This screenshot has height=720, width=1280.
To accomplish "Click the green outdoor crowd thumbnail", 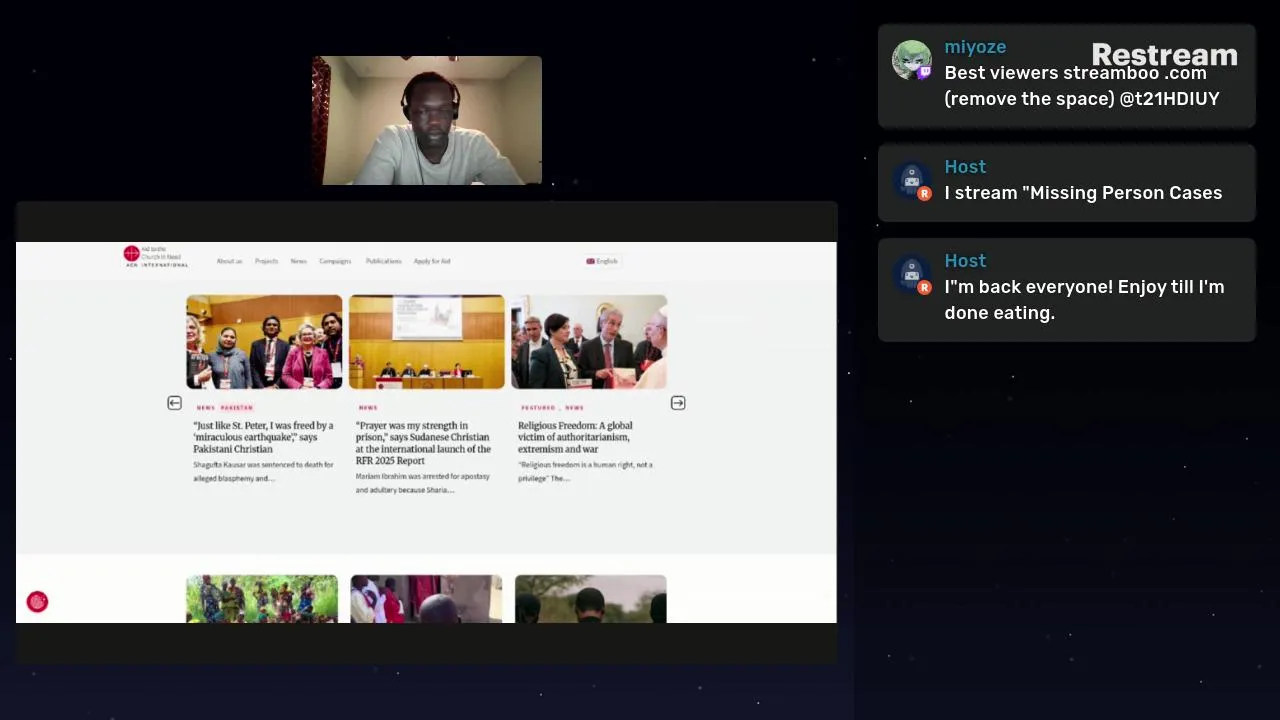I will click(x=262, y=599).
